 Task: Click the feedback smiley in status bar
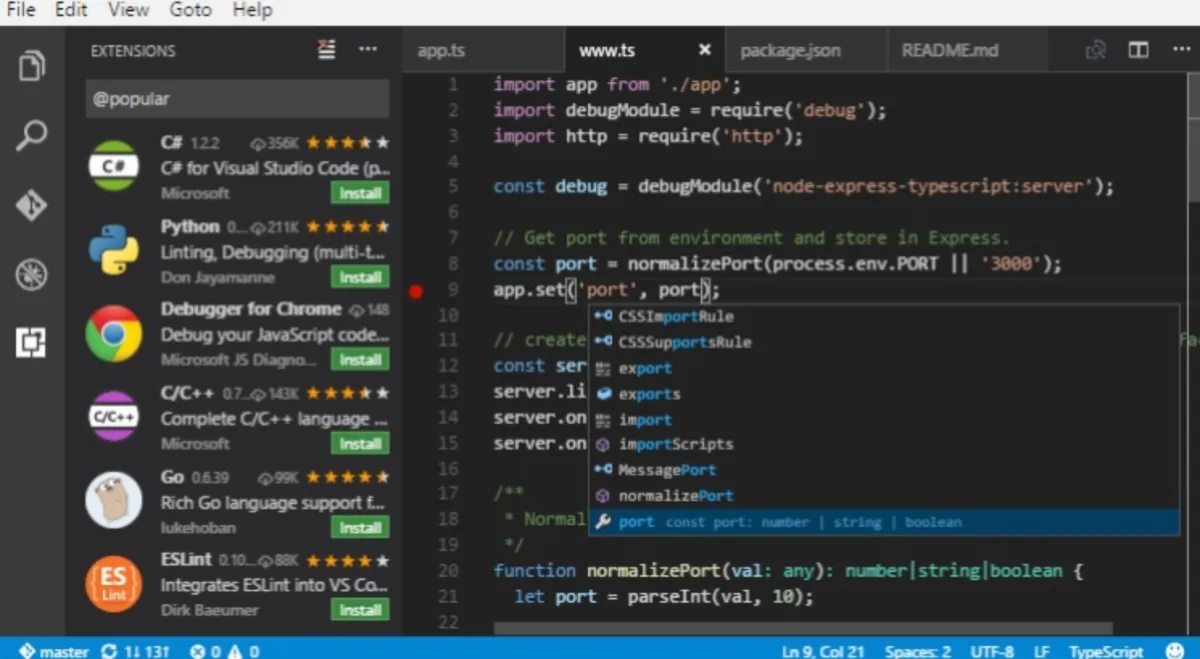point(1174,651)
